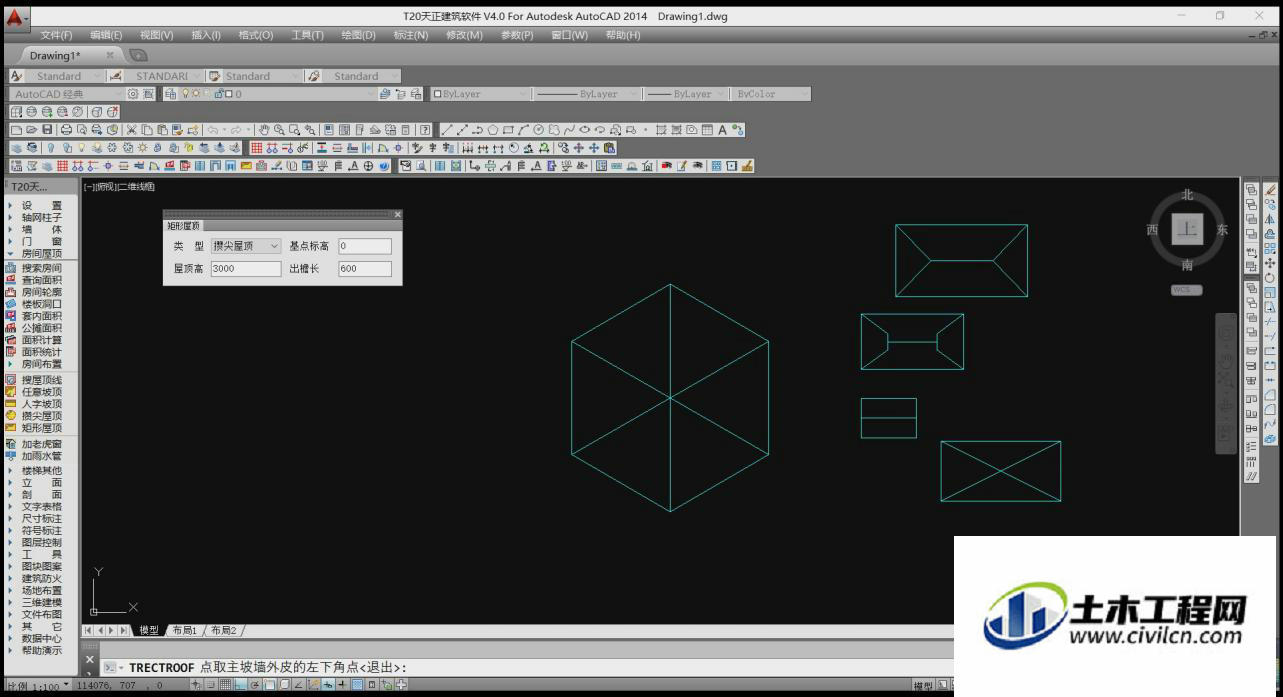Click the WCS coordinate system label
The height and width of the screenshot is (697, 1283).
click(1187, 290)
